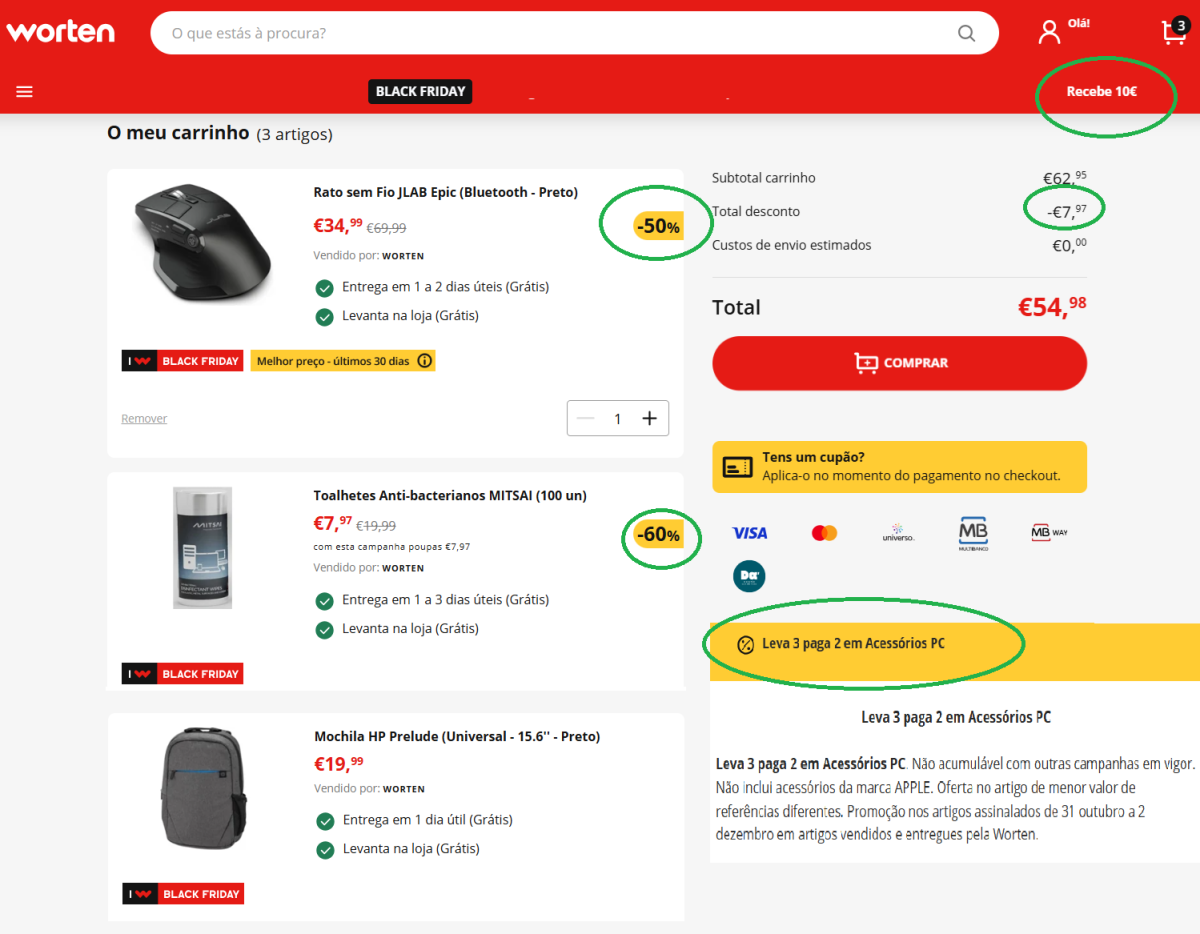The width and height of the screenshot is (1200, 934).
Task: Open the user account icon
Action: tap(1049, 32)
